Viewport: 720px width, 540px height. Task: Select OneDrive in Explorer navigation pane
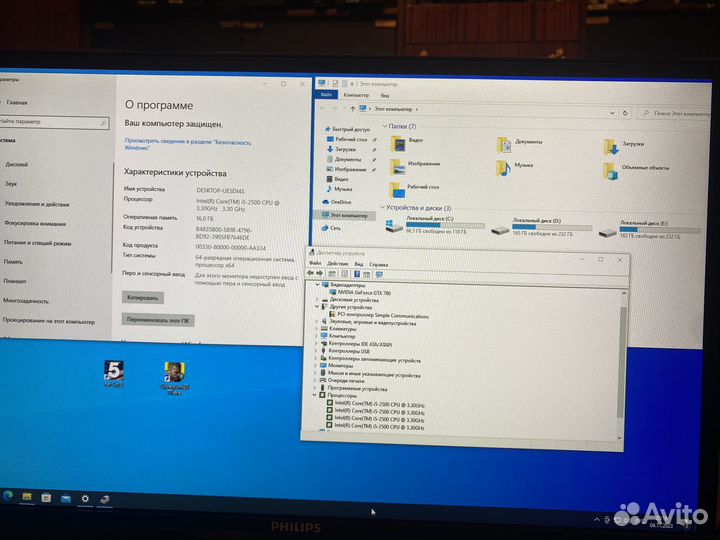click(337, 202)
